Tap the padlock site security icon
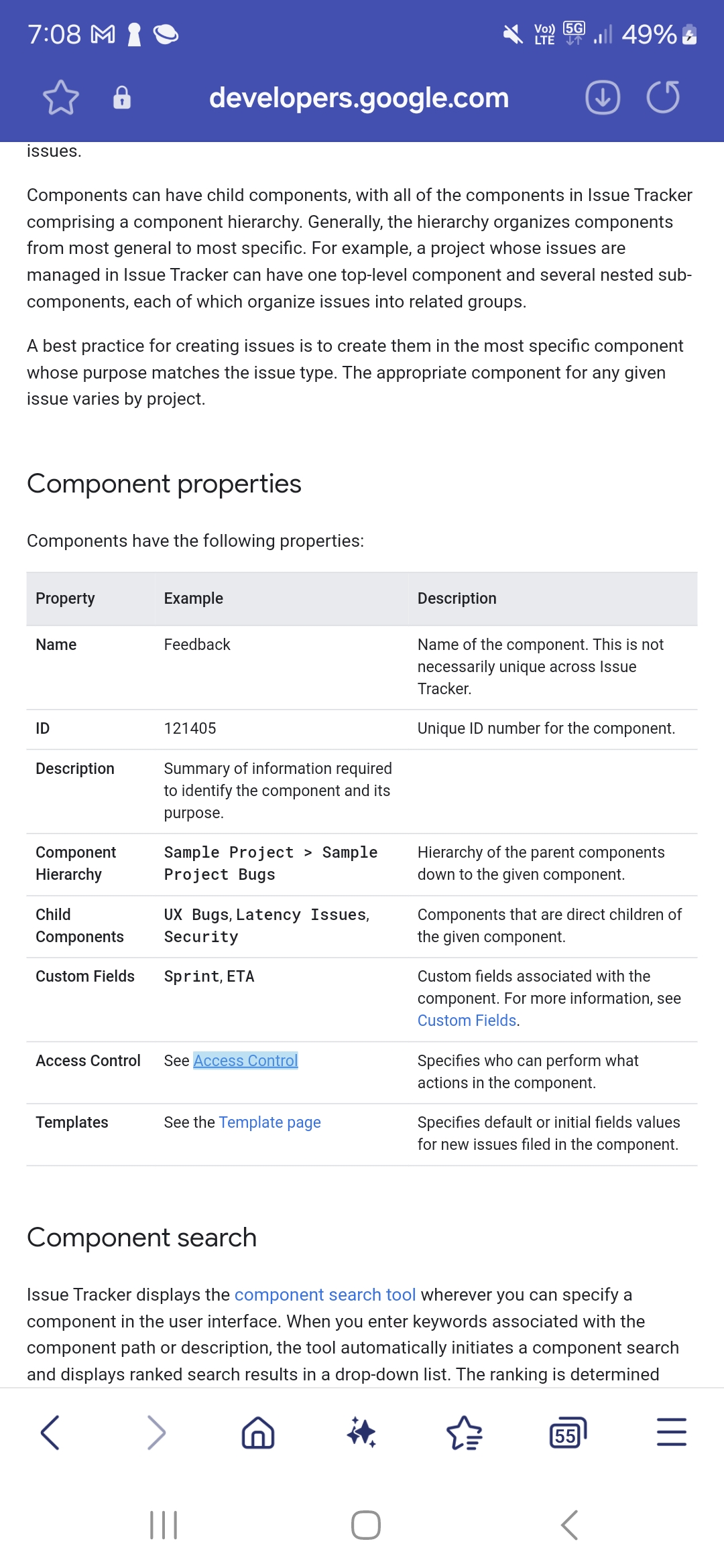Image resolution: width=724 pixels, height=1568 pixels. click(x=121, y=98)
